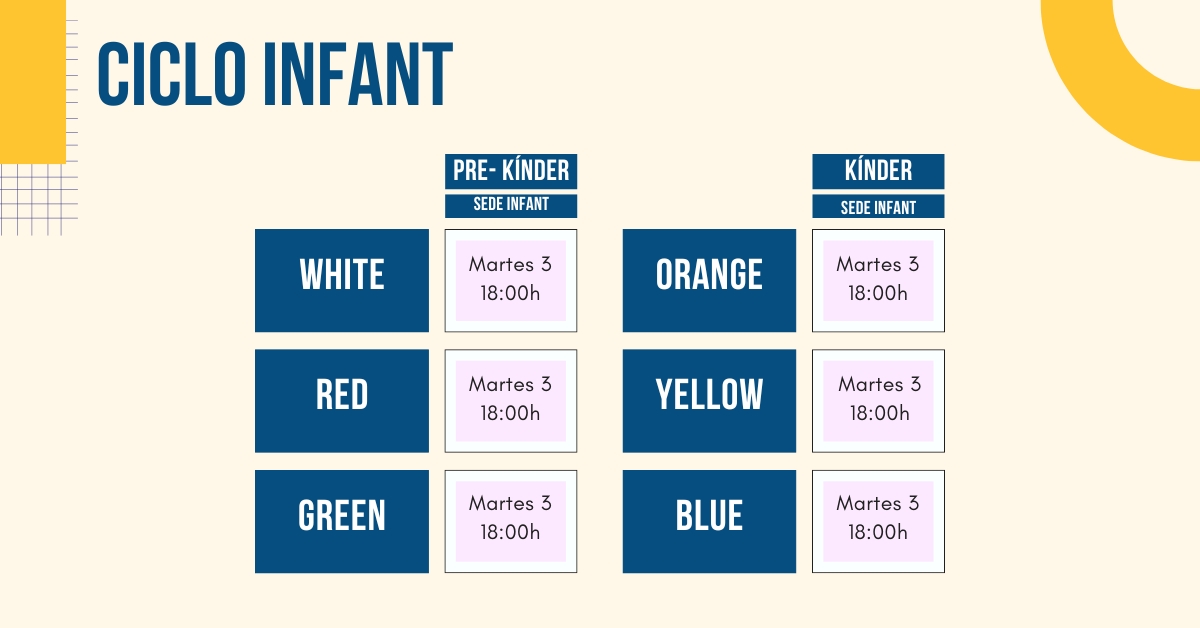Select the PRE- KÍNDER header
1200x628 pixels.
[511, 171]
